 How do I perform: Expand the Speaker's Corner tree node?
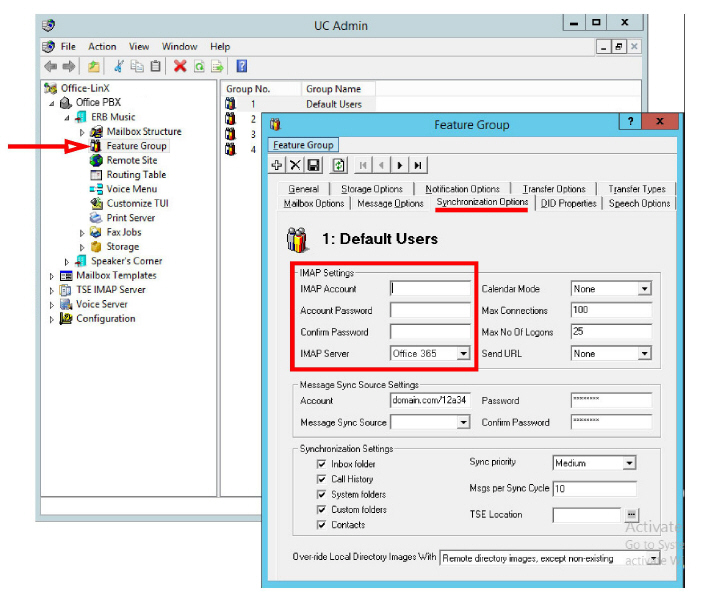(67, 262)
